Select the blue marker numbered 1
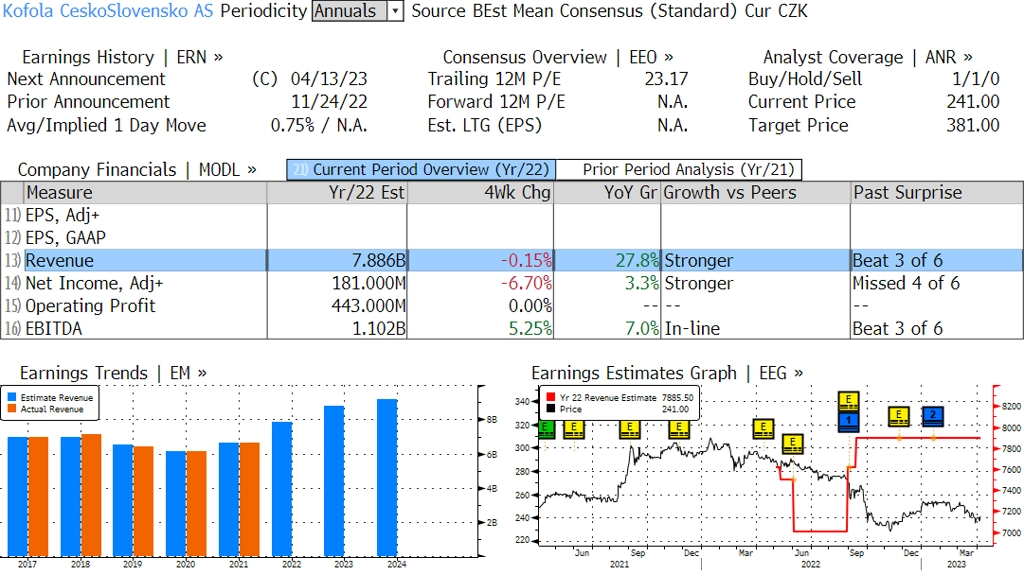The height and width of the screenshot is (575, 1024). (848, 421)
